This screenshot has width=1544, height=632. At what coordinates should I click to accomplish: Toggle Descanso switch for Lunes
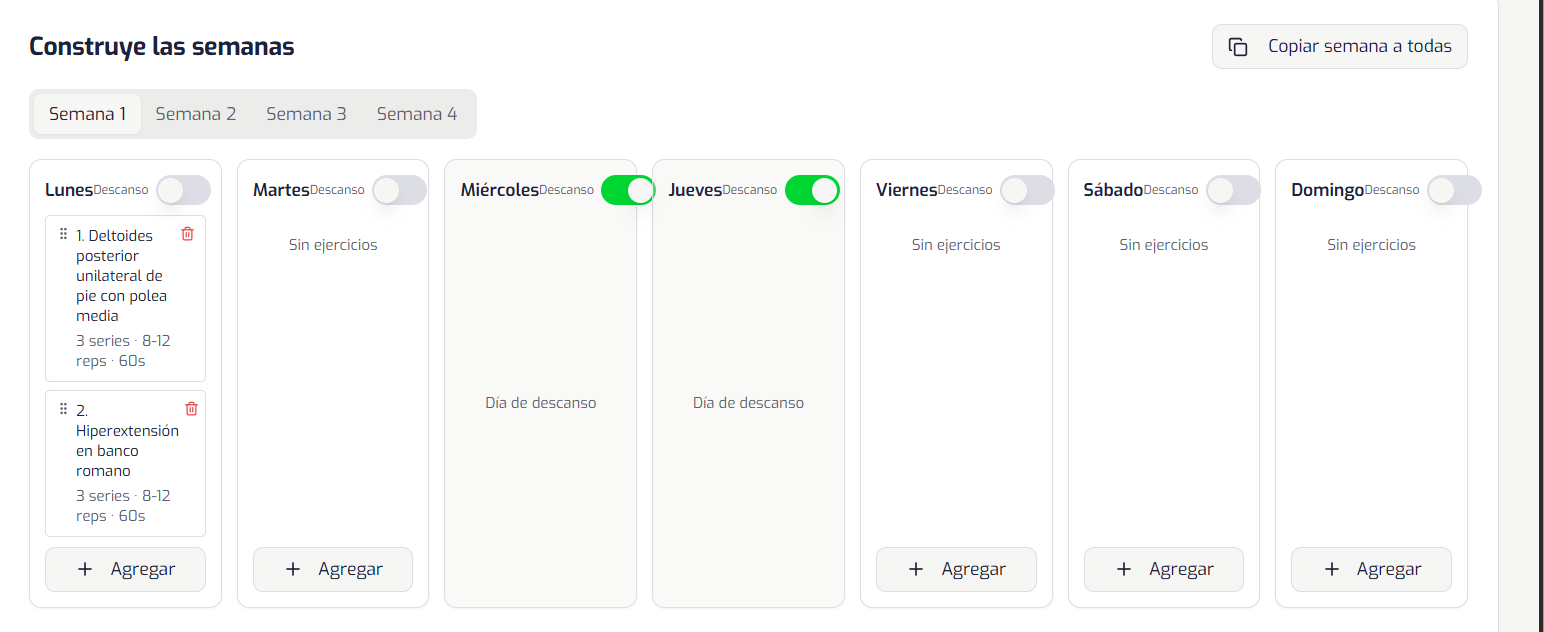(x=183, y=190)
